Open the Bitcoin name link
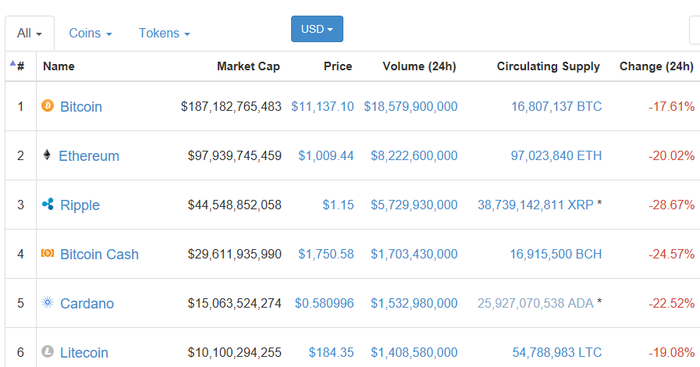Image resolution: width=700 pixels, height=367 pixels. (x=81, y=107)
